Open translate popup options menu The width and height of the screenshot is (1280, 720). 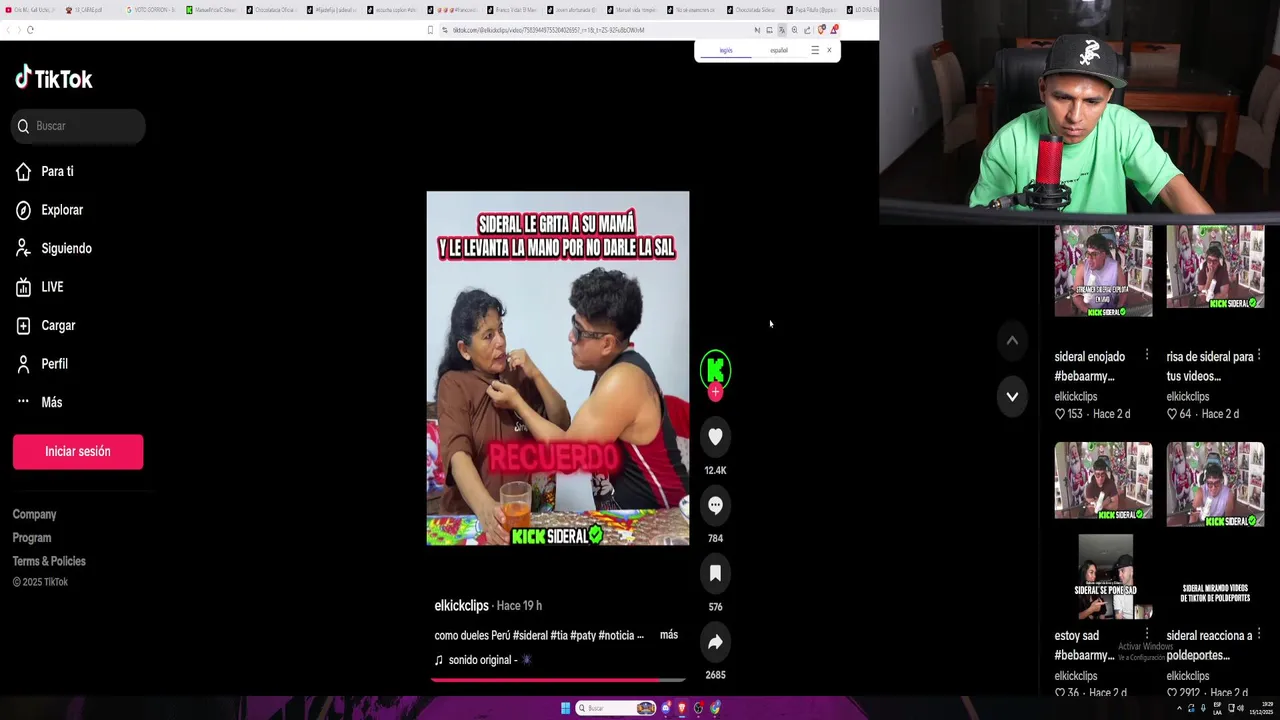tap(814, 50)
